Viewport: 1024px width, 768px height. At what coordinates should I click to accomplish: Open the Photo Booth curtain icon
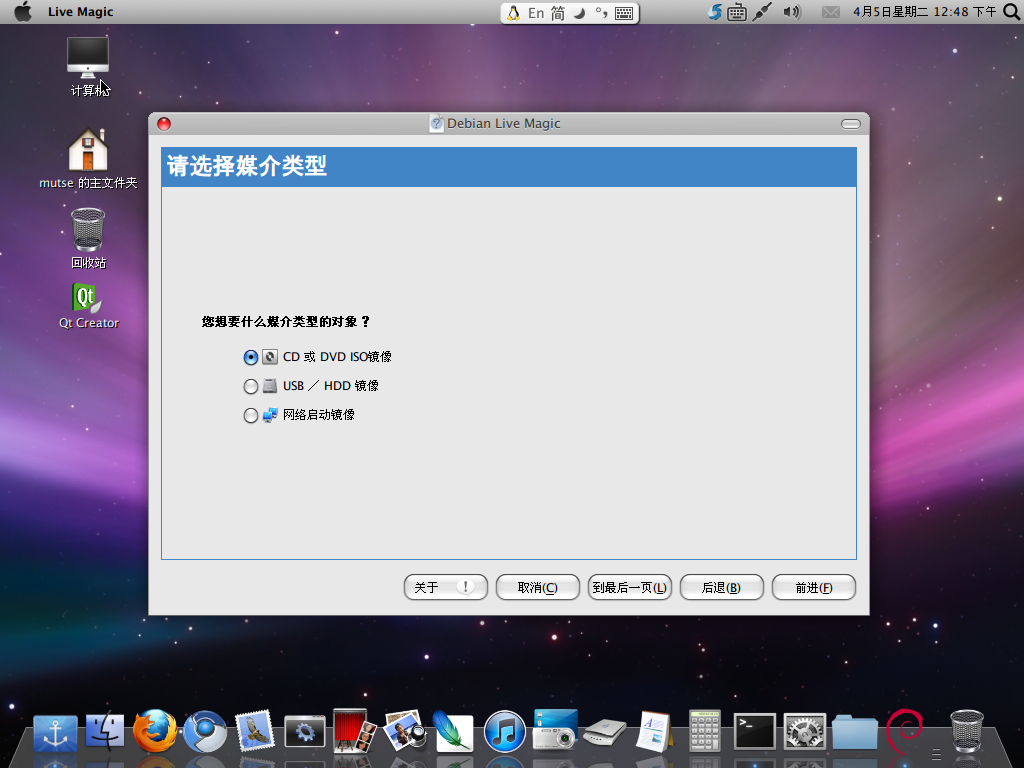(x=354, y=731)
